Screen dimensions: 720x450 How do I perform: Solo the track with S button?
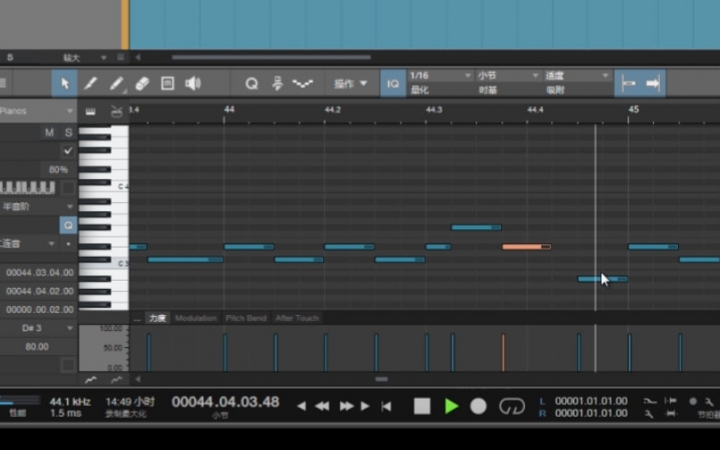click(x=68, y=132)
